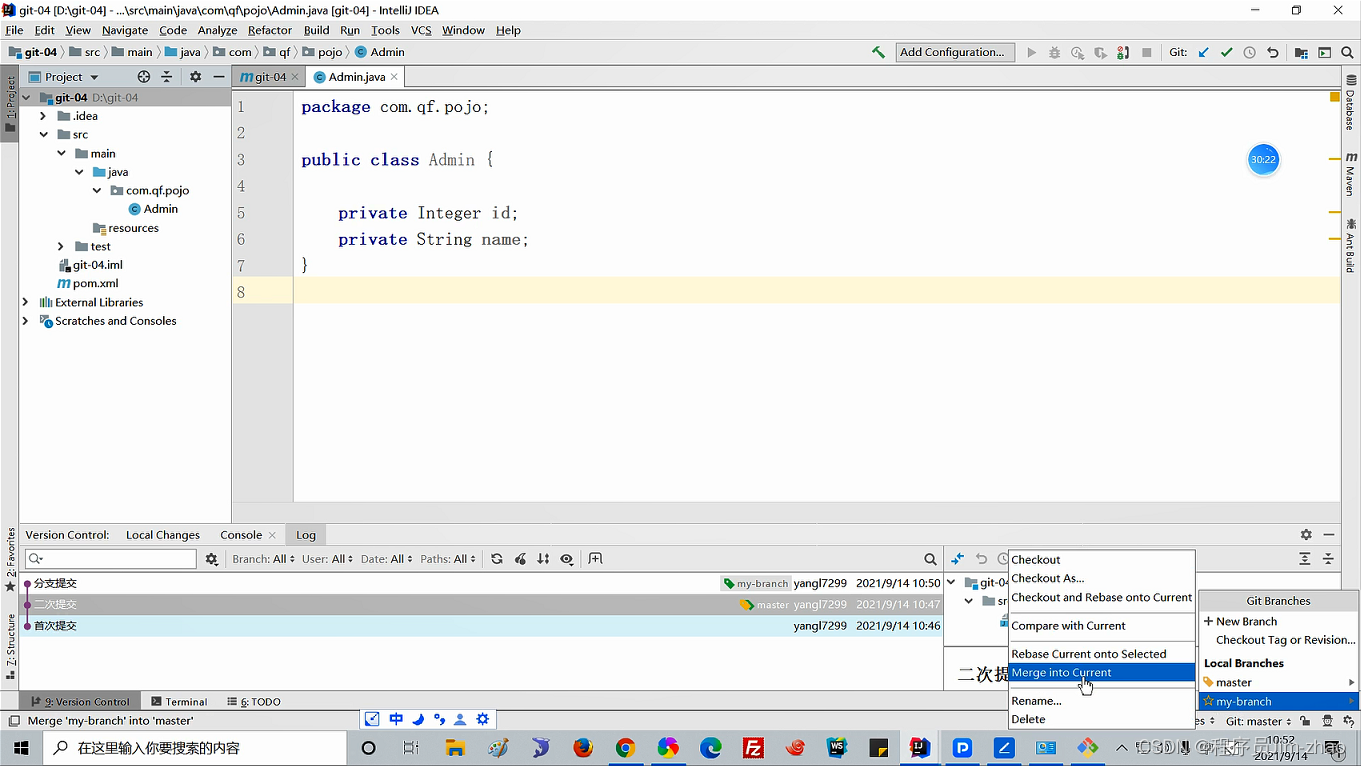Open Version Control panel settings gear

1305,535
